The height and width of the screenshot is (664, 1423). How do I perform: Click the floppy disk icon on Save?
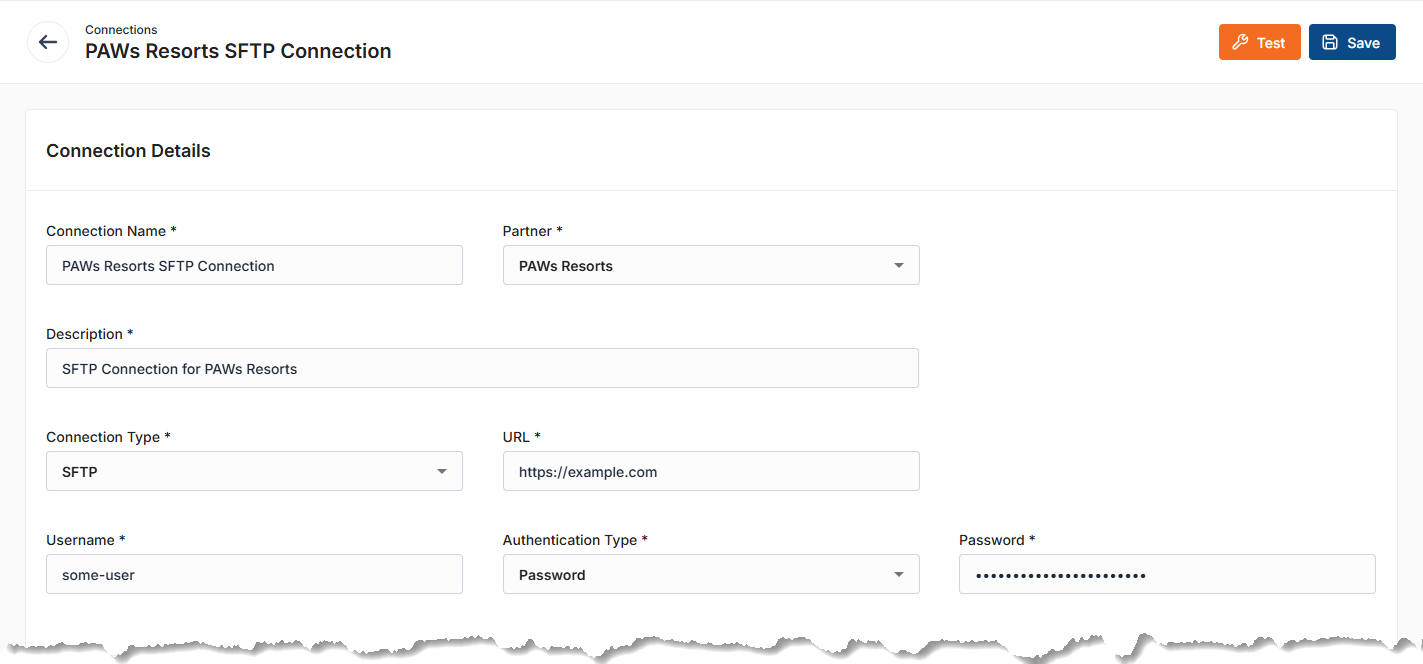[x=1330, y=42]
